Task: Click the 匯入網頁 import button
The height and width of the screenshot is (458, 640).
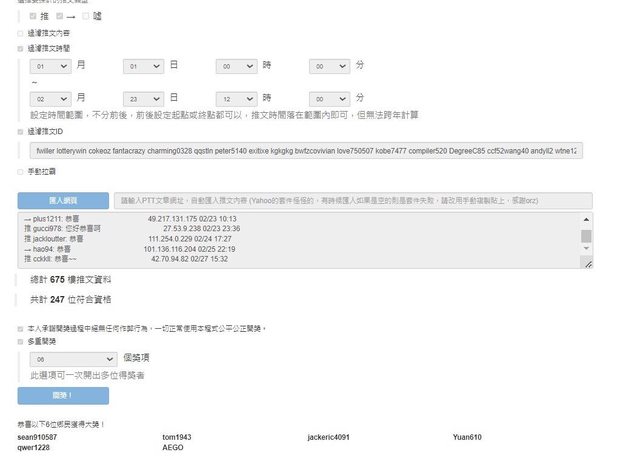Action: tap(63, 200)
